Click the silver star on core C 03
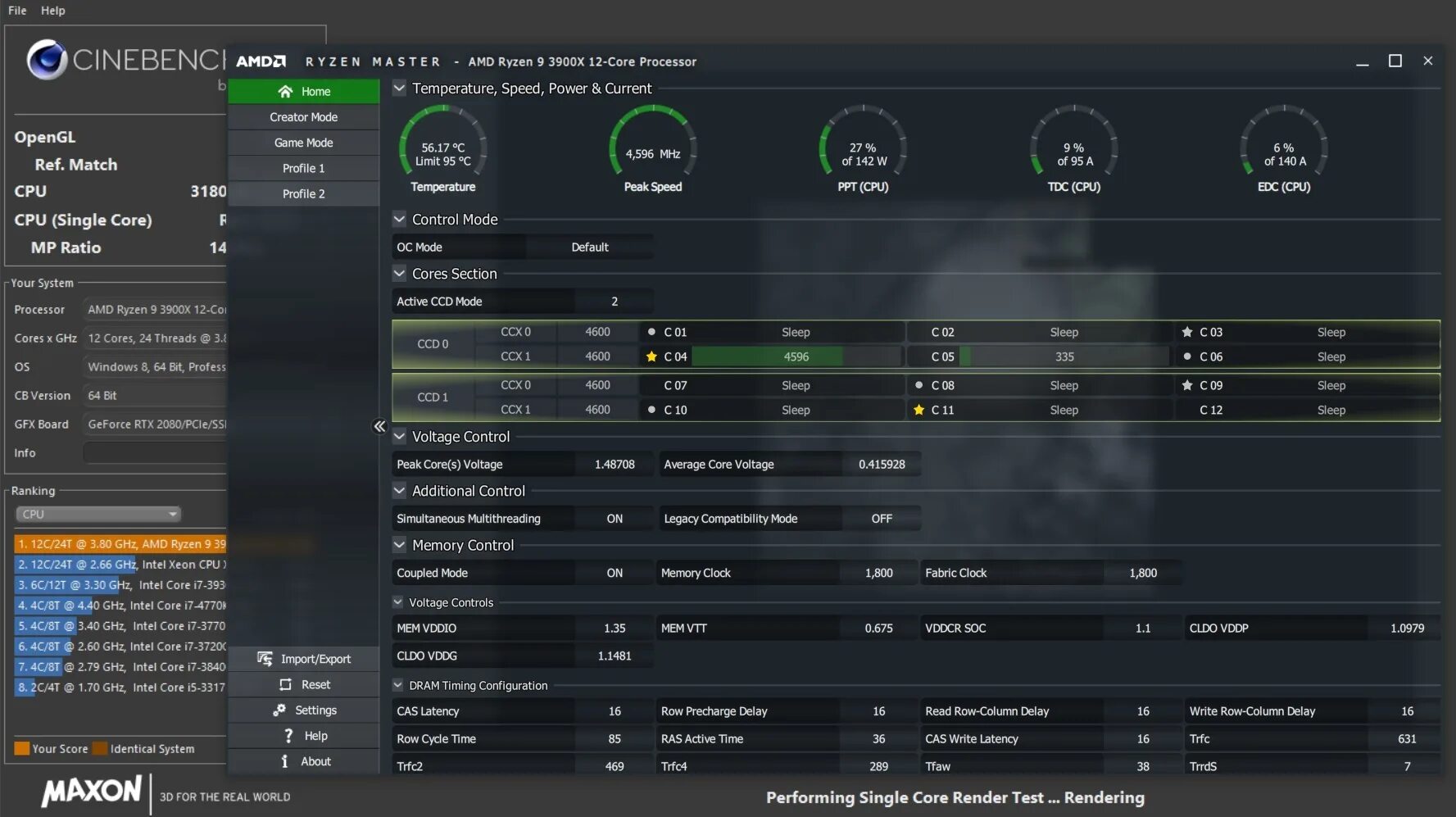This screenshot has height=817, width=1456. tap(1187, 332)
